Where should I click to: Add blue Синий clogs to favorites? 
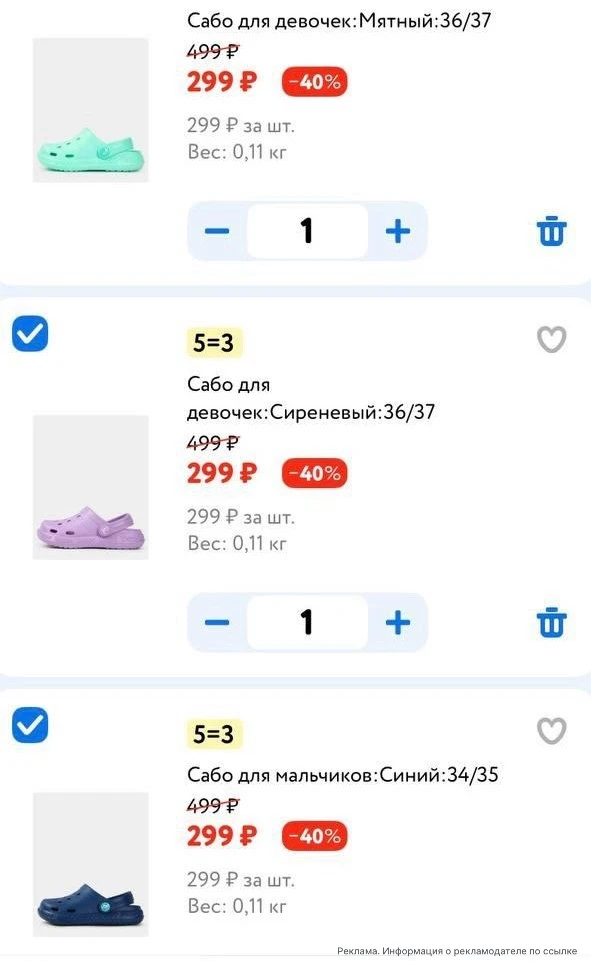click(551, 730)
